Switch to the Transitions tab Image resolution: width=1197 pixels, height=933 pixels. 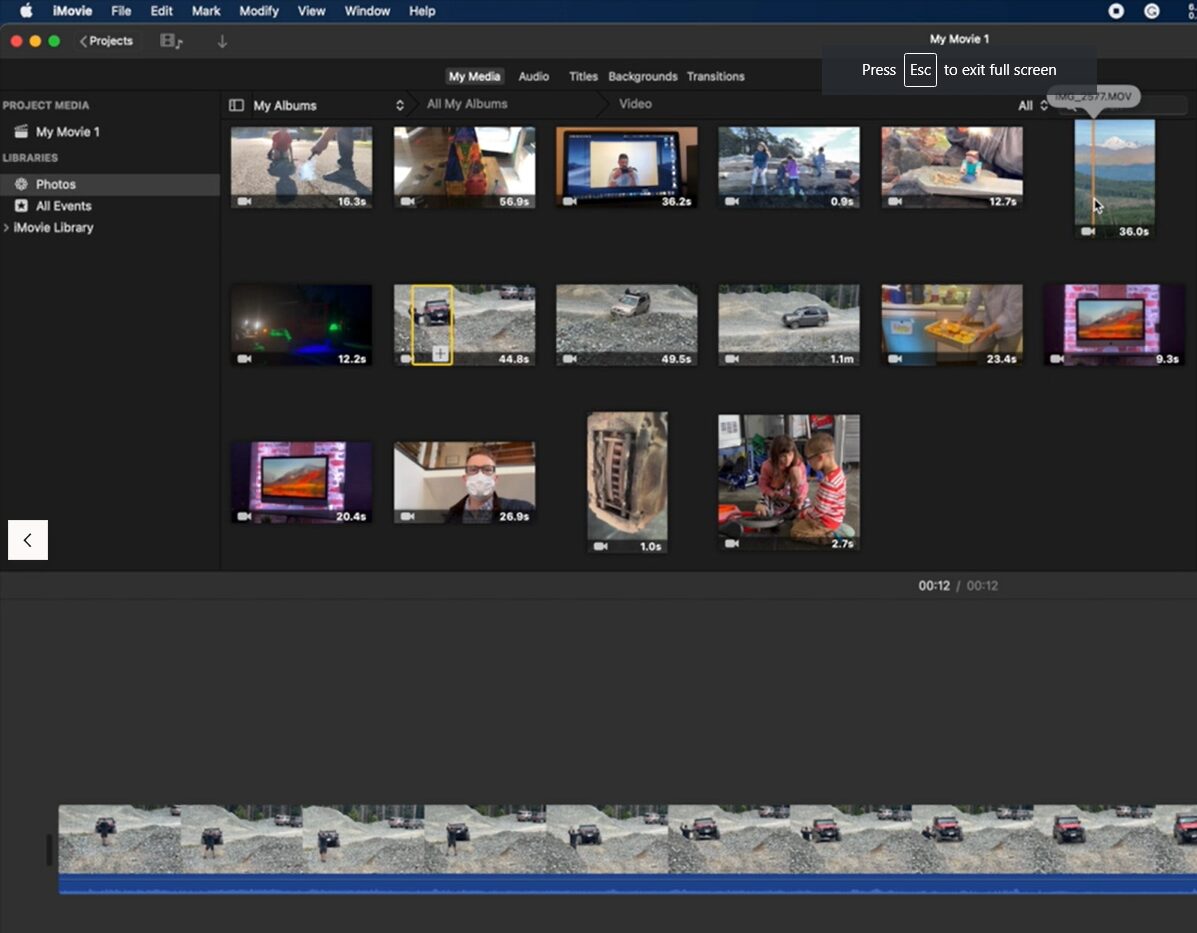[x=715, y=76]
